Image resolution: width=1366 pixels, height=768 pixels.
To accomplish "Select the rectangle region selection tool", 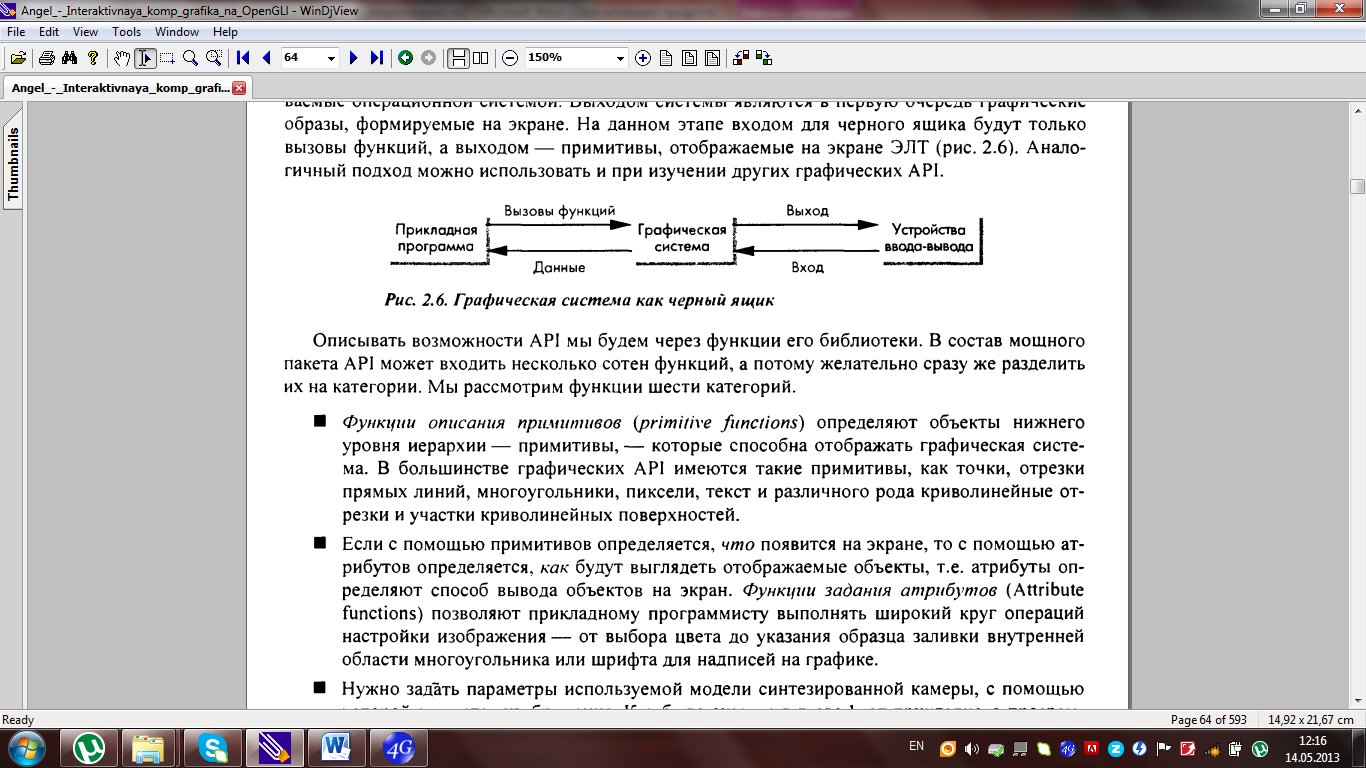I will coord(167,58).
